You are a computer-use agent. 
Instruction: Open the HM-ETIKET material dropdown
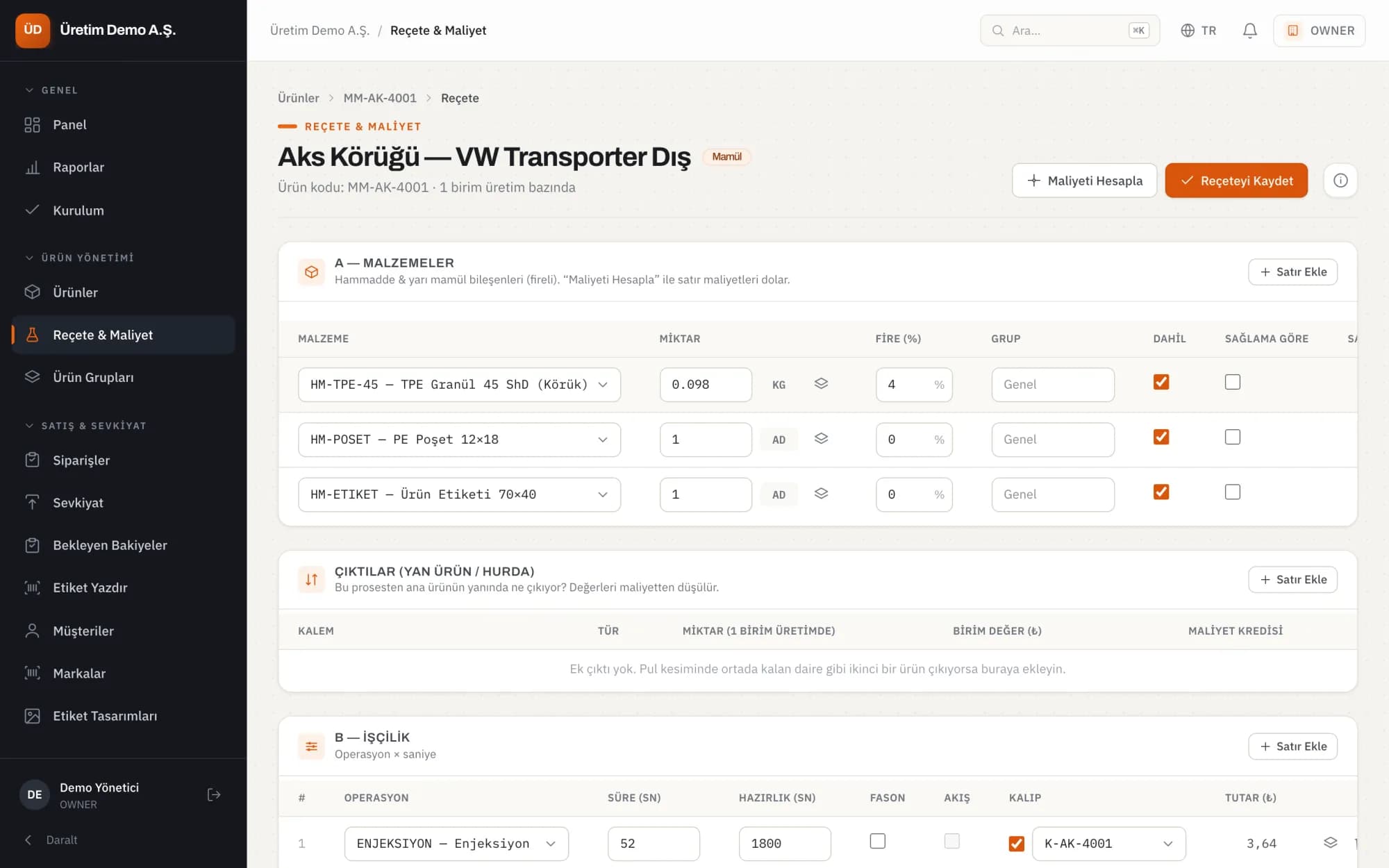pos(459,494)
